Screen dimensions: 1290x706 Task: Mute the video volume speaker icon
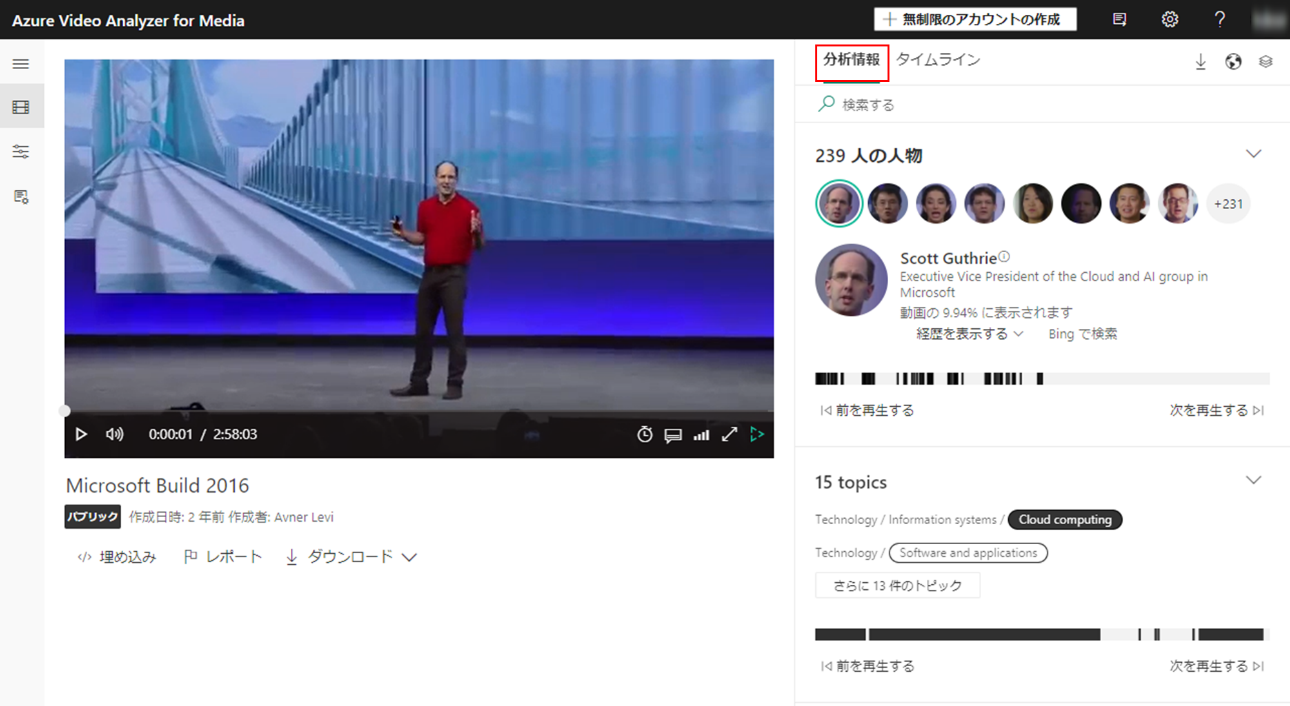point(115,434)
